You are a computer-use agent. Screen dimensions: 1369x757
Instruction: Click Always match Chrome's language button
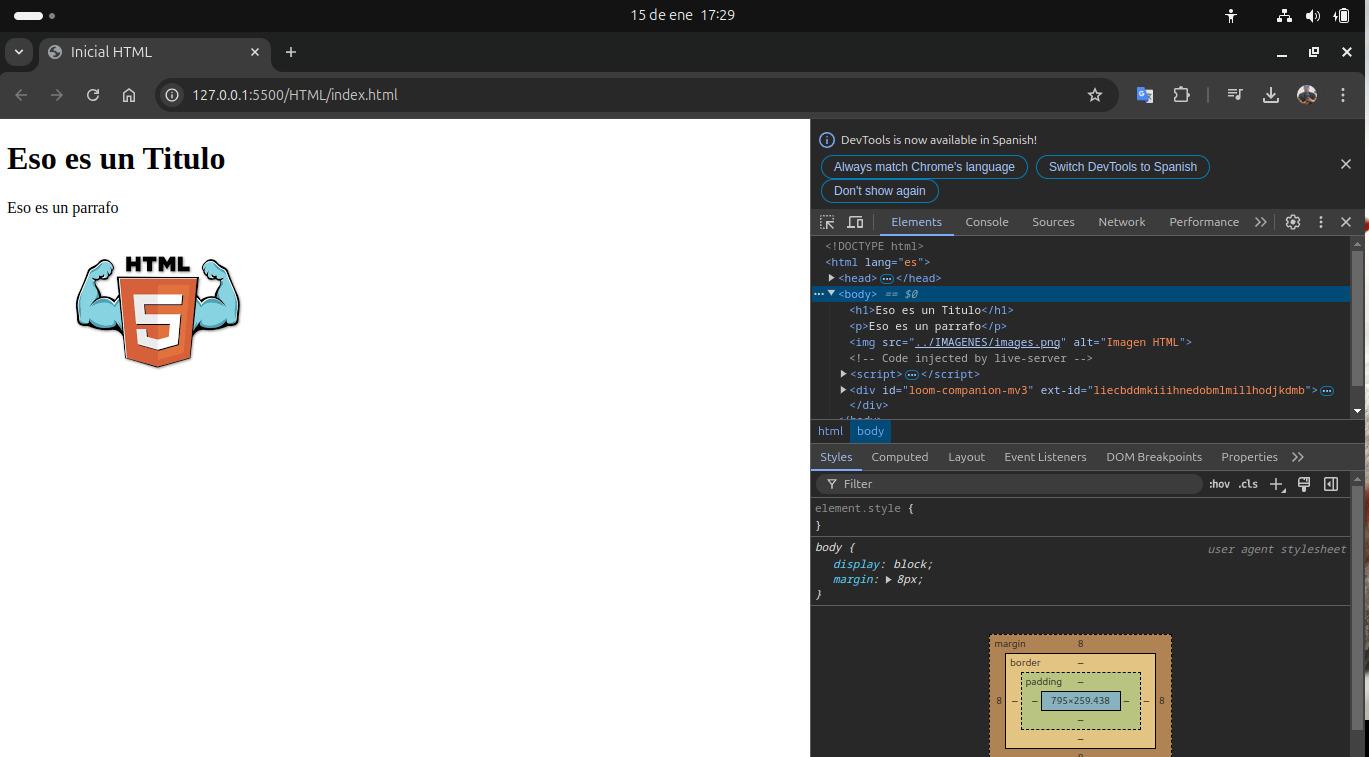pyautogui.click(x=924, y=167)
